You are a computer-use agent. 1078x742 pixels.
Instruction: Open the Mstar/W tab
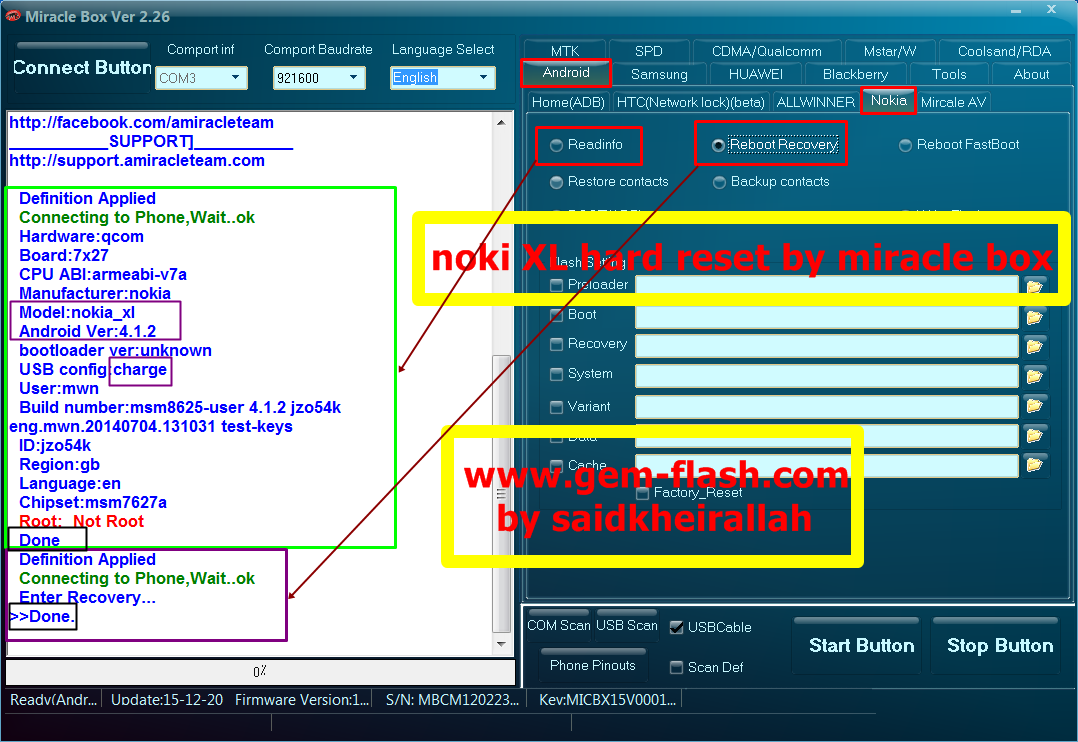tap(890, 51)
